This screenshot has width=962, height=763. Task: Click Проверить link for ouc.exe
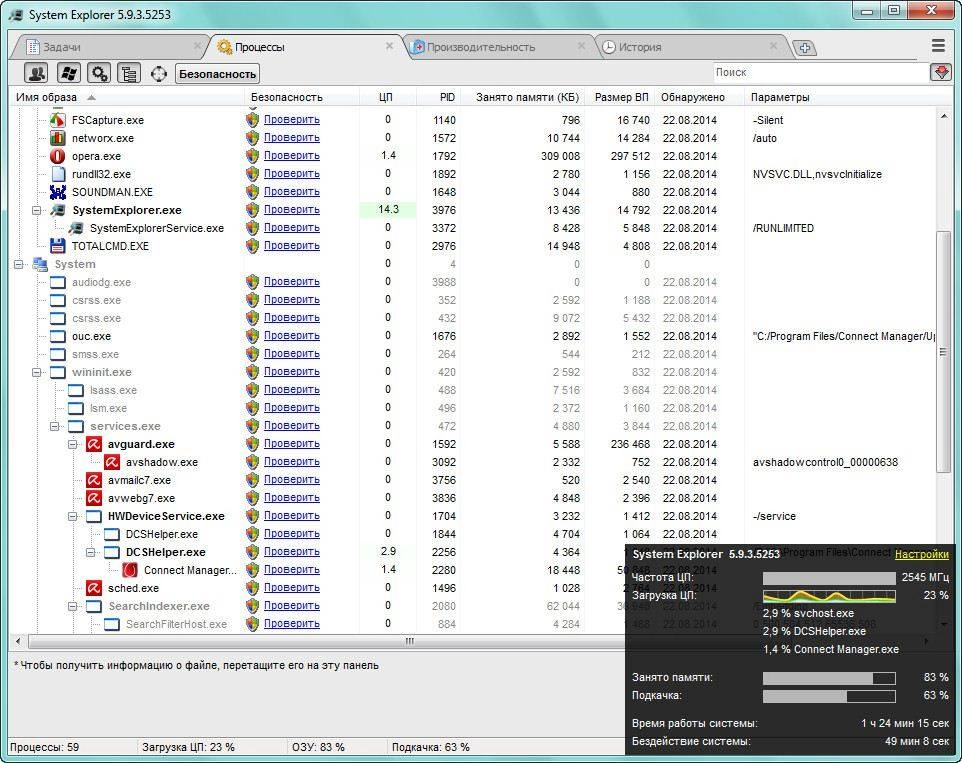click(x=291, y=335)
